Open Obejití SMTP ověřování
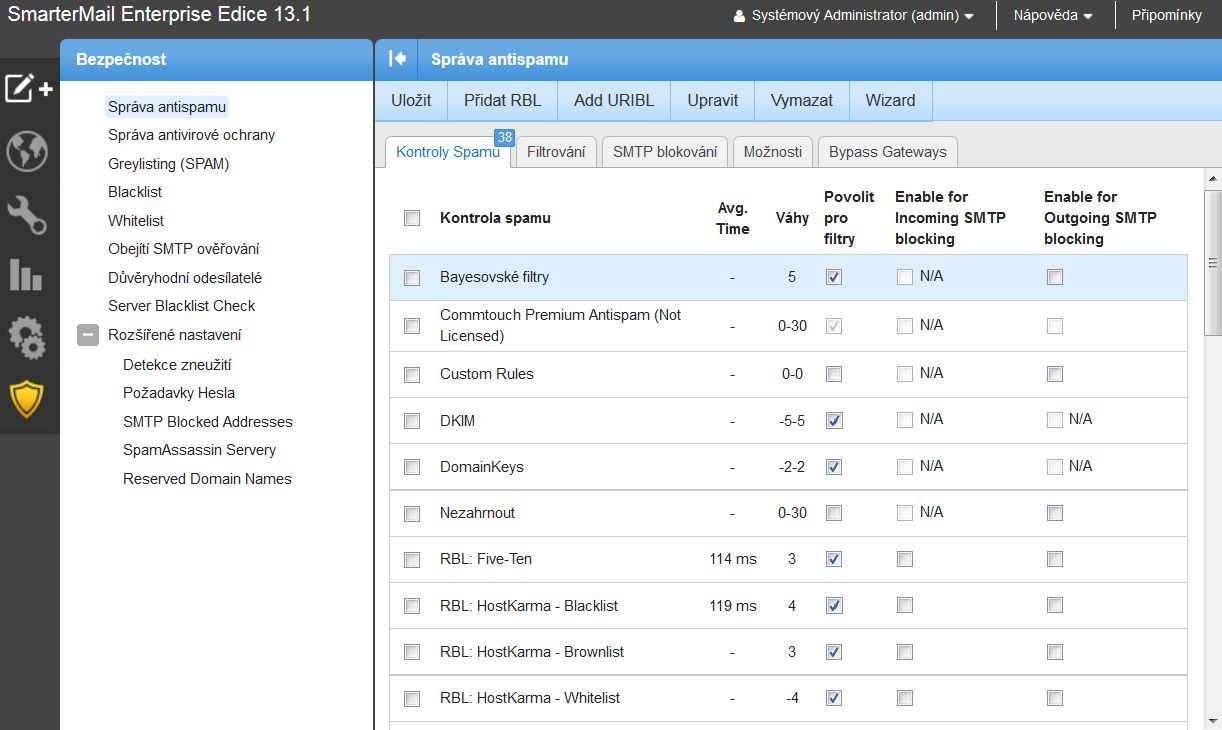This screenshot has height=730, width=1222. (x=184, y=249)
